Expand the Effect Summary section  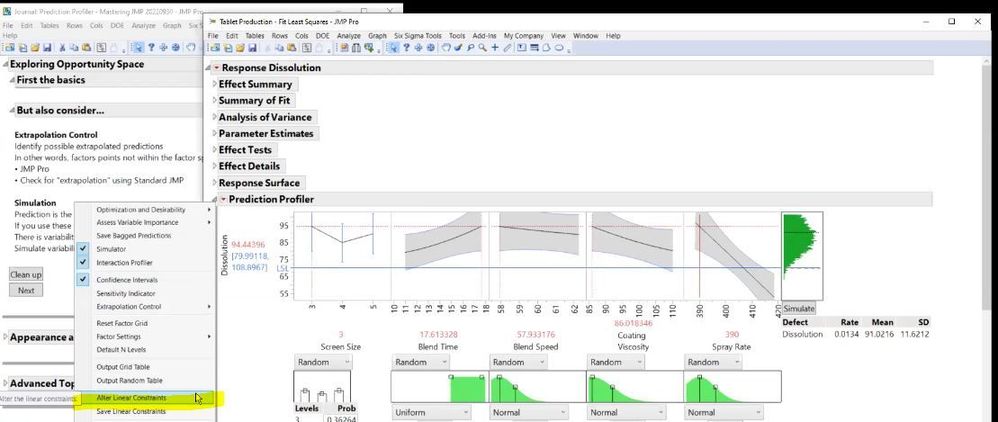coord(214,84)
